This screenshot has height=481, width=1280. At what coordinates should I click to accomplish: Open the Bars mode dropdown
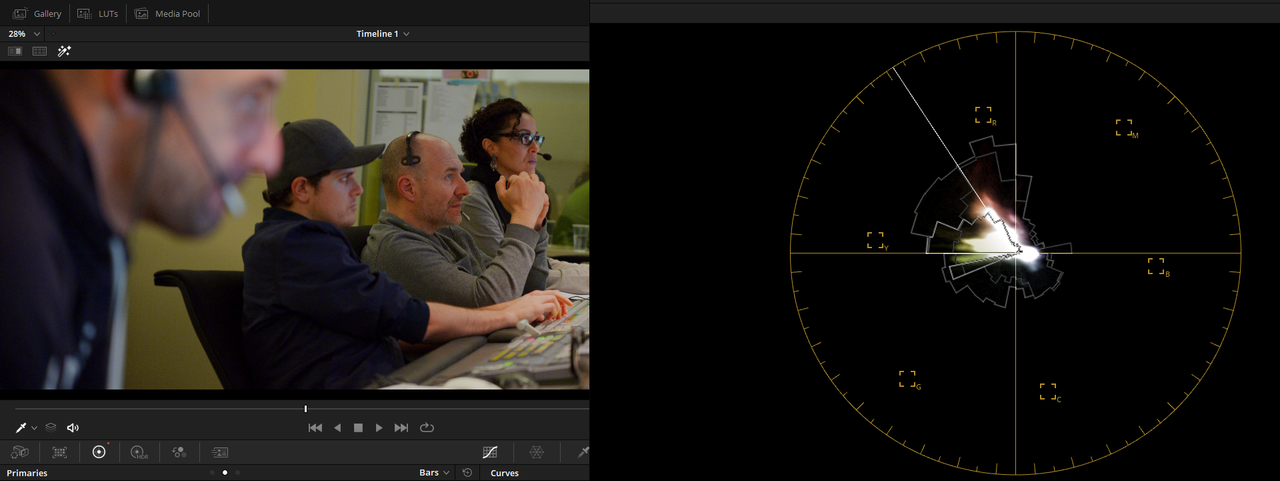click(x=434, y=473)
